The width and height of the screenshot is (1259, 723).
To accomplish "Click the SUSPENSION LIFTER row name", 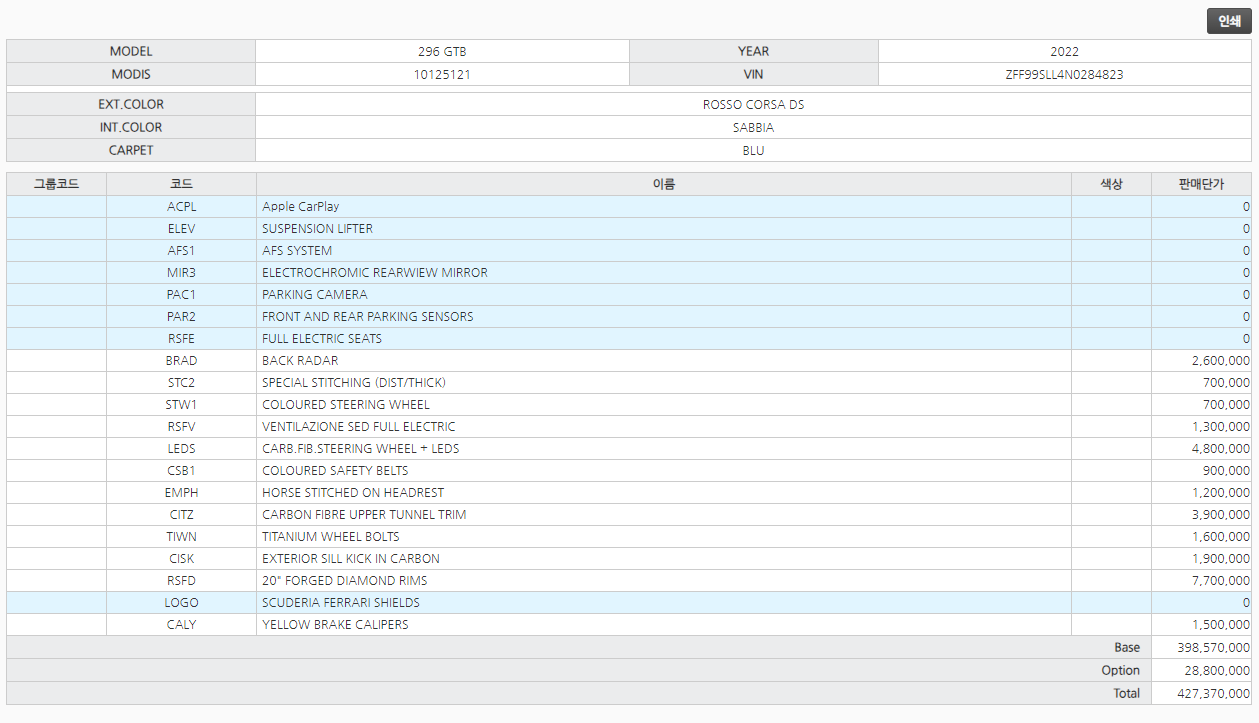I will coord(317,228).
